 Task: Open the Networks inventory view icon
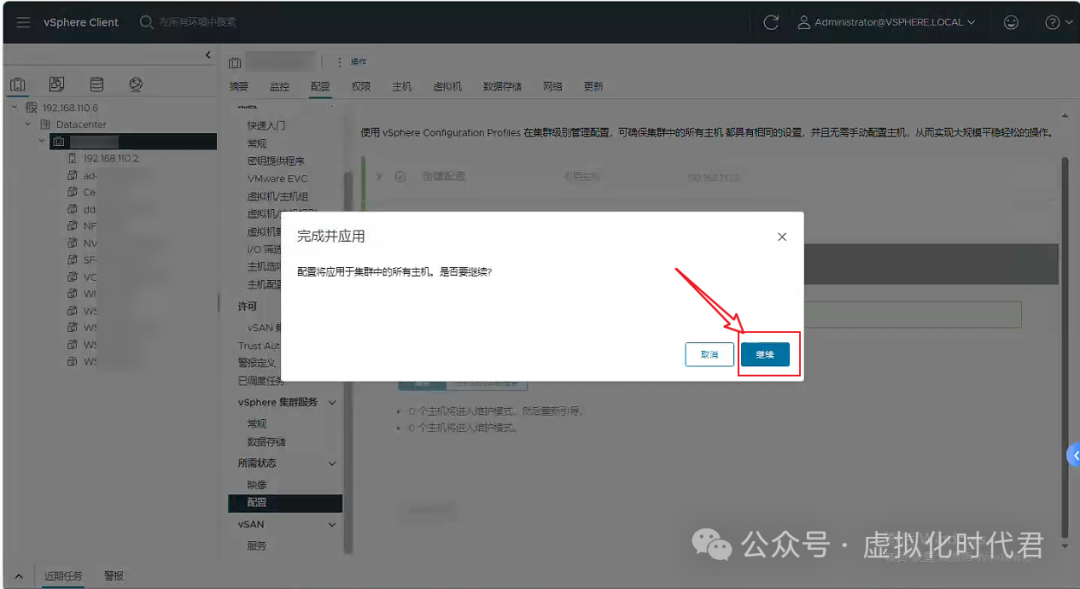(x=135, y=84)
